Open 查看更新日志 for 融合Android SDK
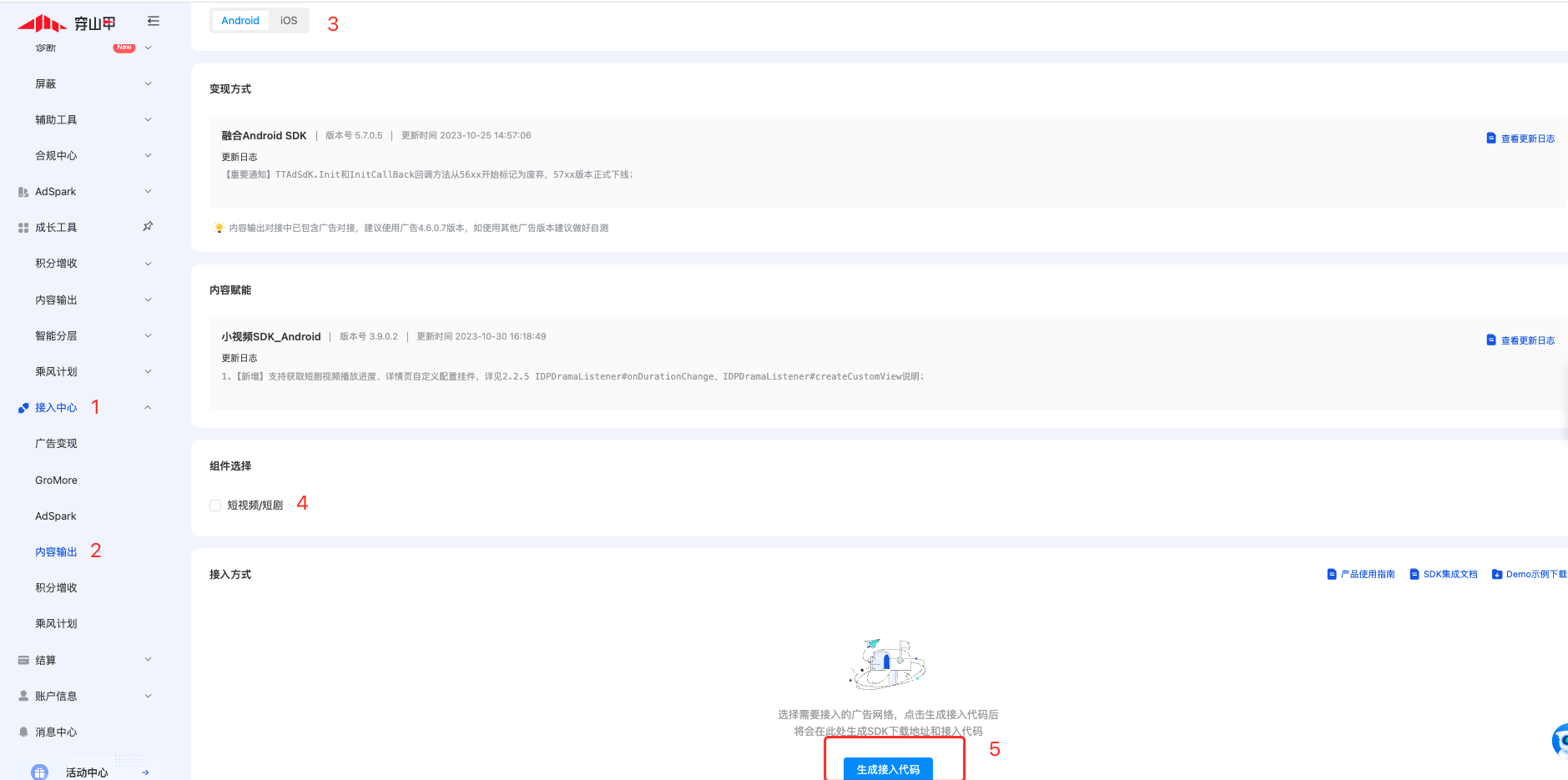The height and width of the screenshot is (780, 1568). coord(1528,138)
